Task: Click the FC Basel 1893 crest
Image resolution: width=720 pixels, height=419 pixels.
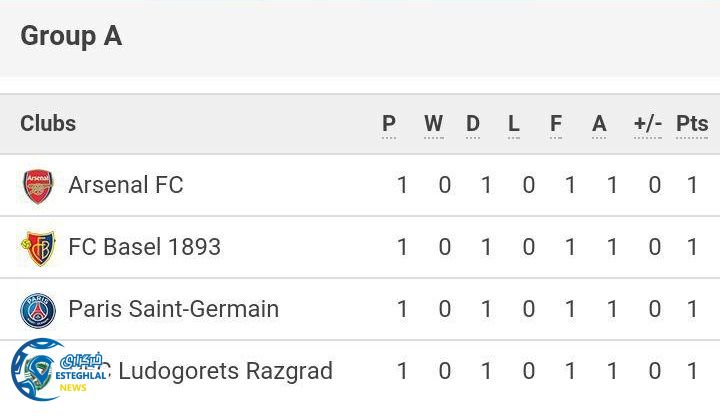Action: pyautogui.click(x=38, y=248)
